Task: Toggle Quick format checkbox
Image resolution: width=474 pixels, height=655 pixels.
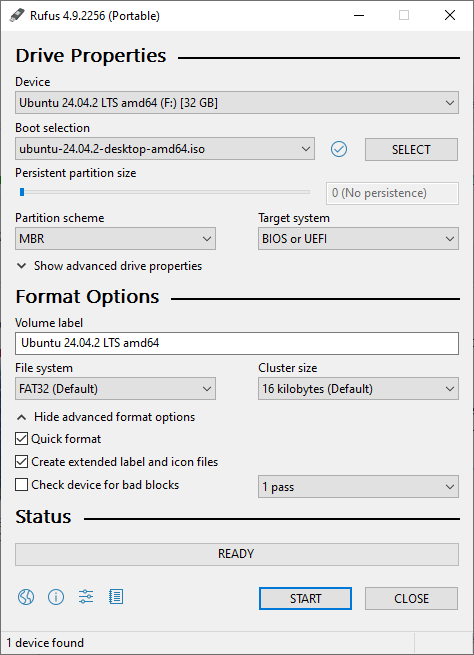Action: (x=21, y=439)
